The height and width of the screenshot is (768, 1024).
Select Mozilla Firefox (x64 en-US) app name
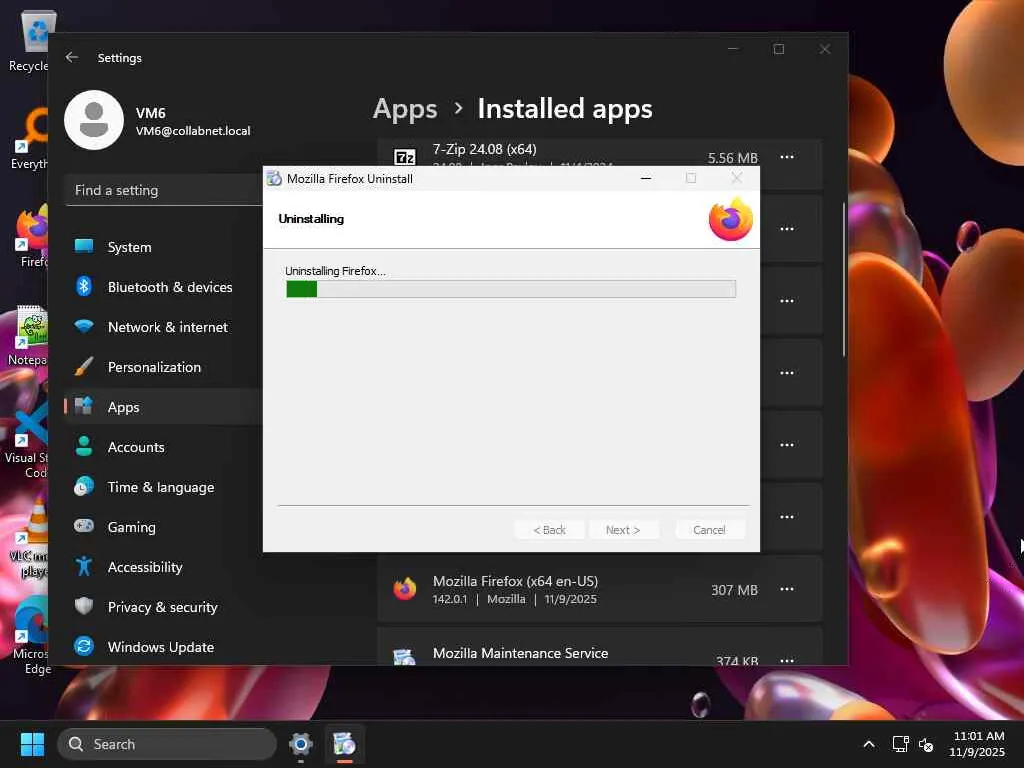click(515, 581)
